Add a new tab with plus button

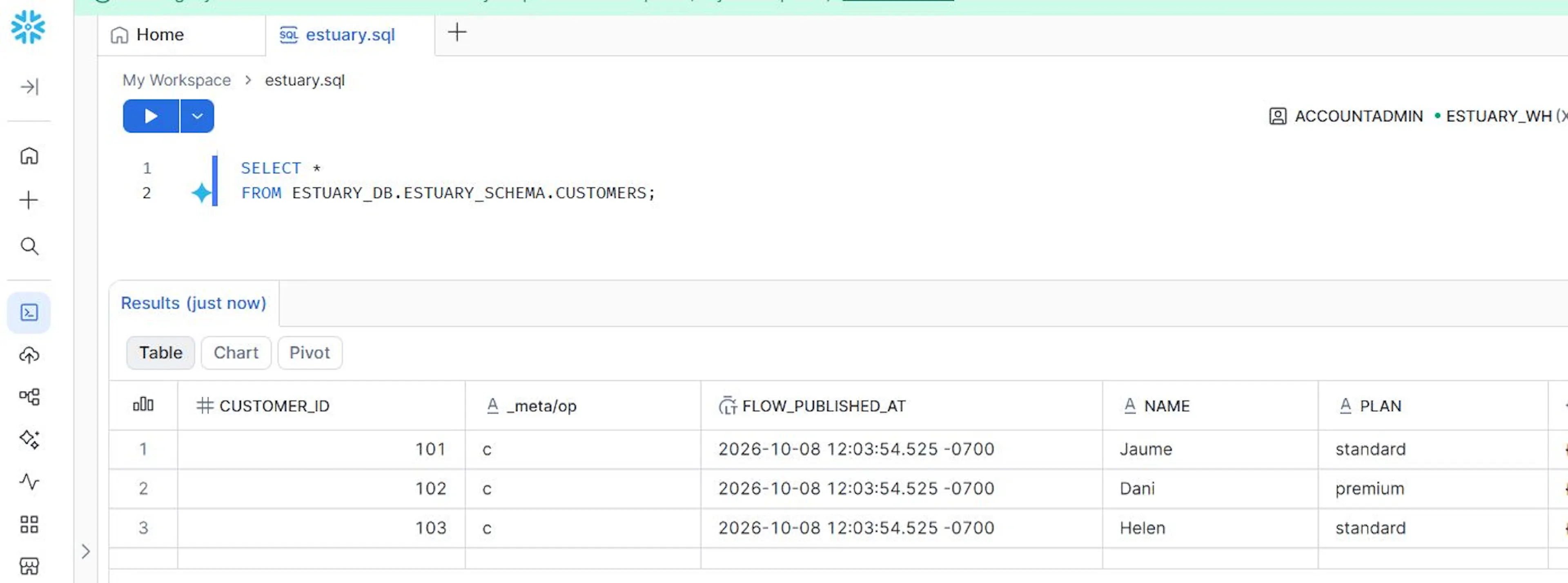tap(457, 32)
